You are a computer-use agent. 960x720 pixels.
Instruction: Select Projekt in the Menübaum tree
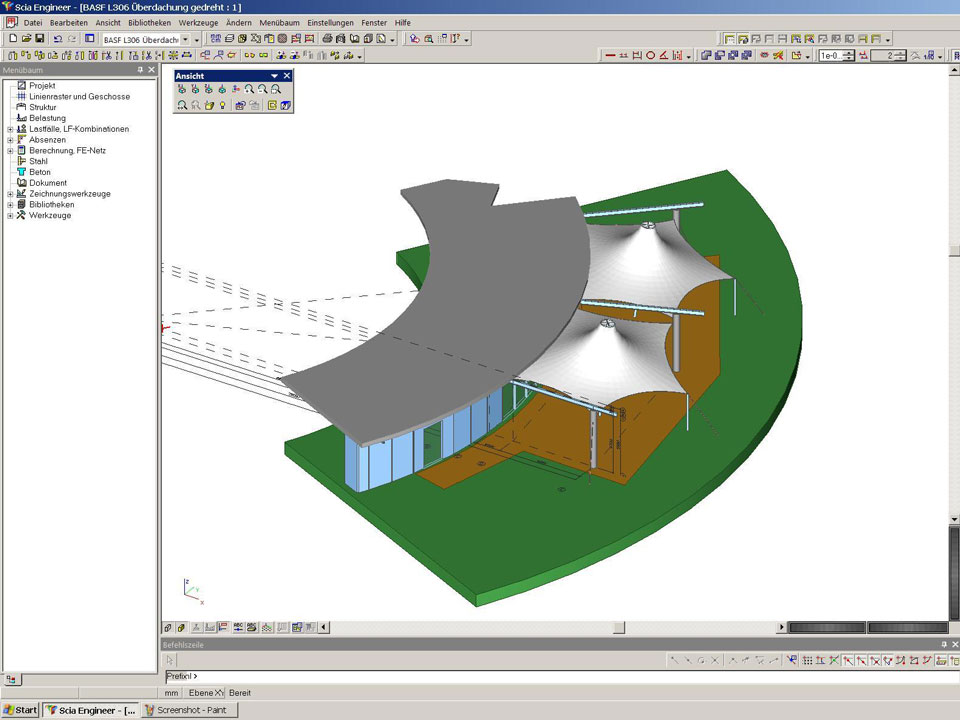point(41,86)
